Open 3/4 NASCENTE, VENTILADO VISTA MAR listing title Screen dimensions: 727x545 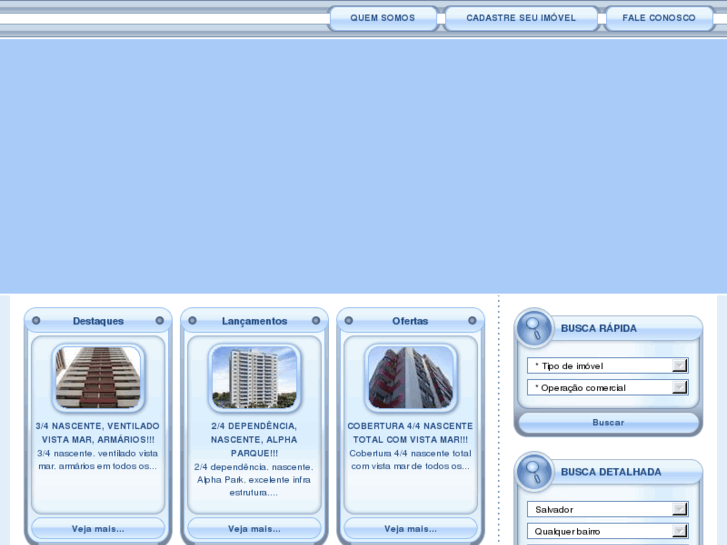[x=98, y=432]
